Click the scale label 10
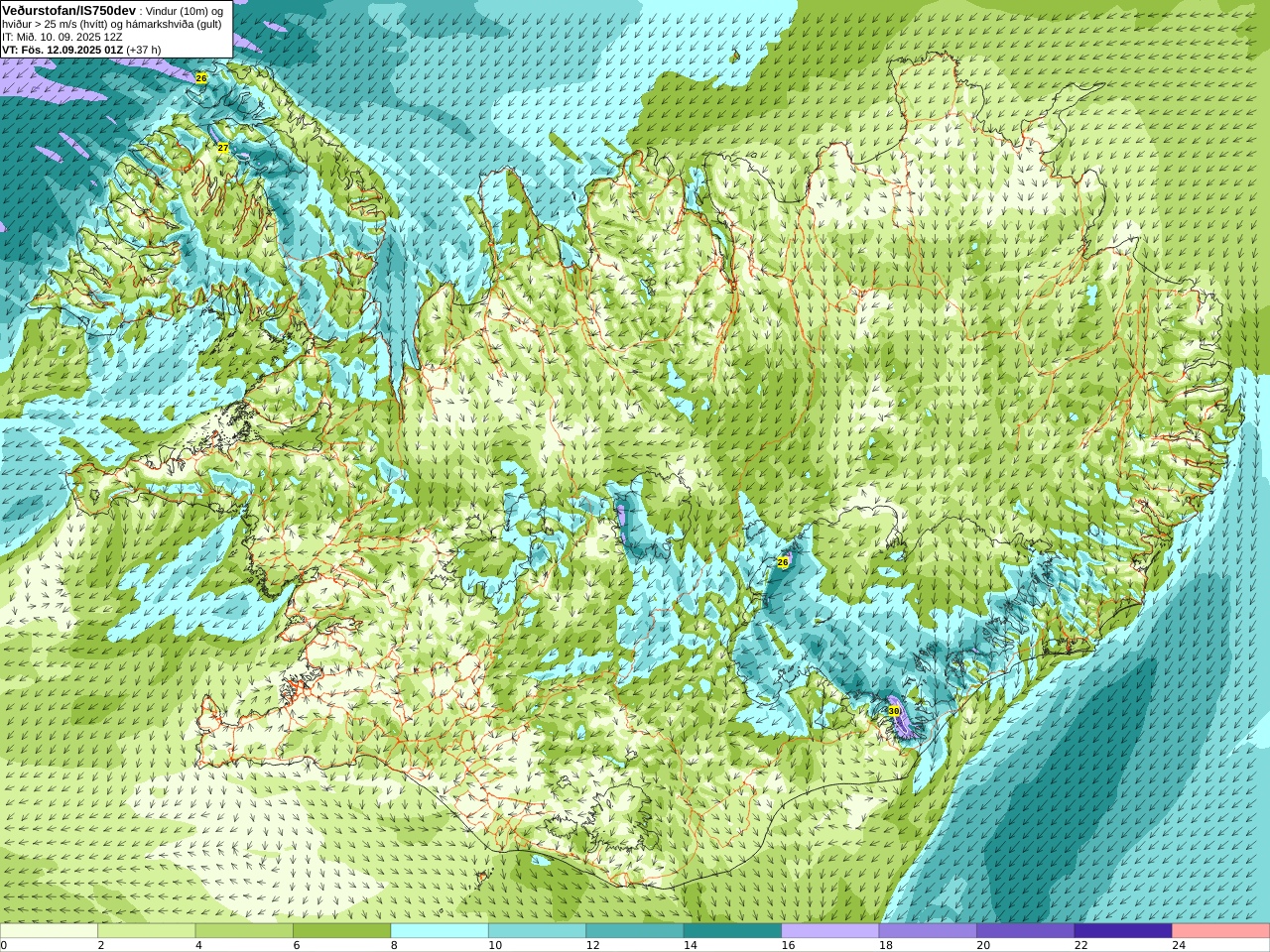The height and width of the screenshot is (952, 1270). point(494,945)
